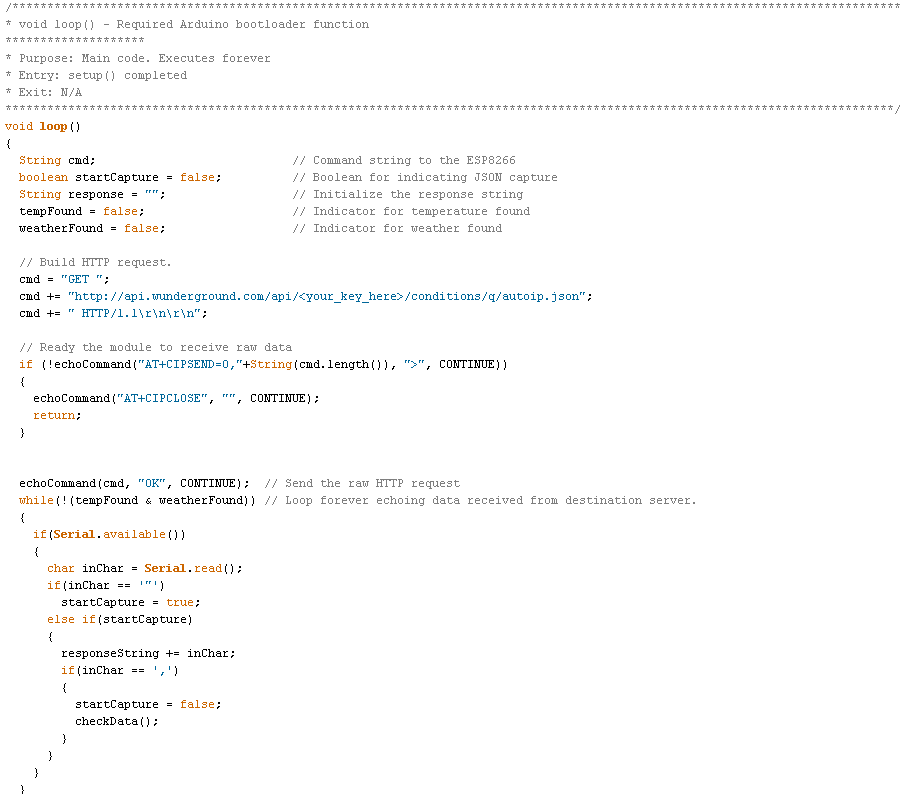Image resolution: width=906 pixels, height=794 pixels.
Task: Click the "return;" statement
Action: (57, 415)
